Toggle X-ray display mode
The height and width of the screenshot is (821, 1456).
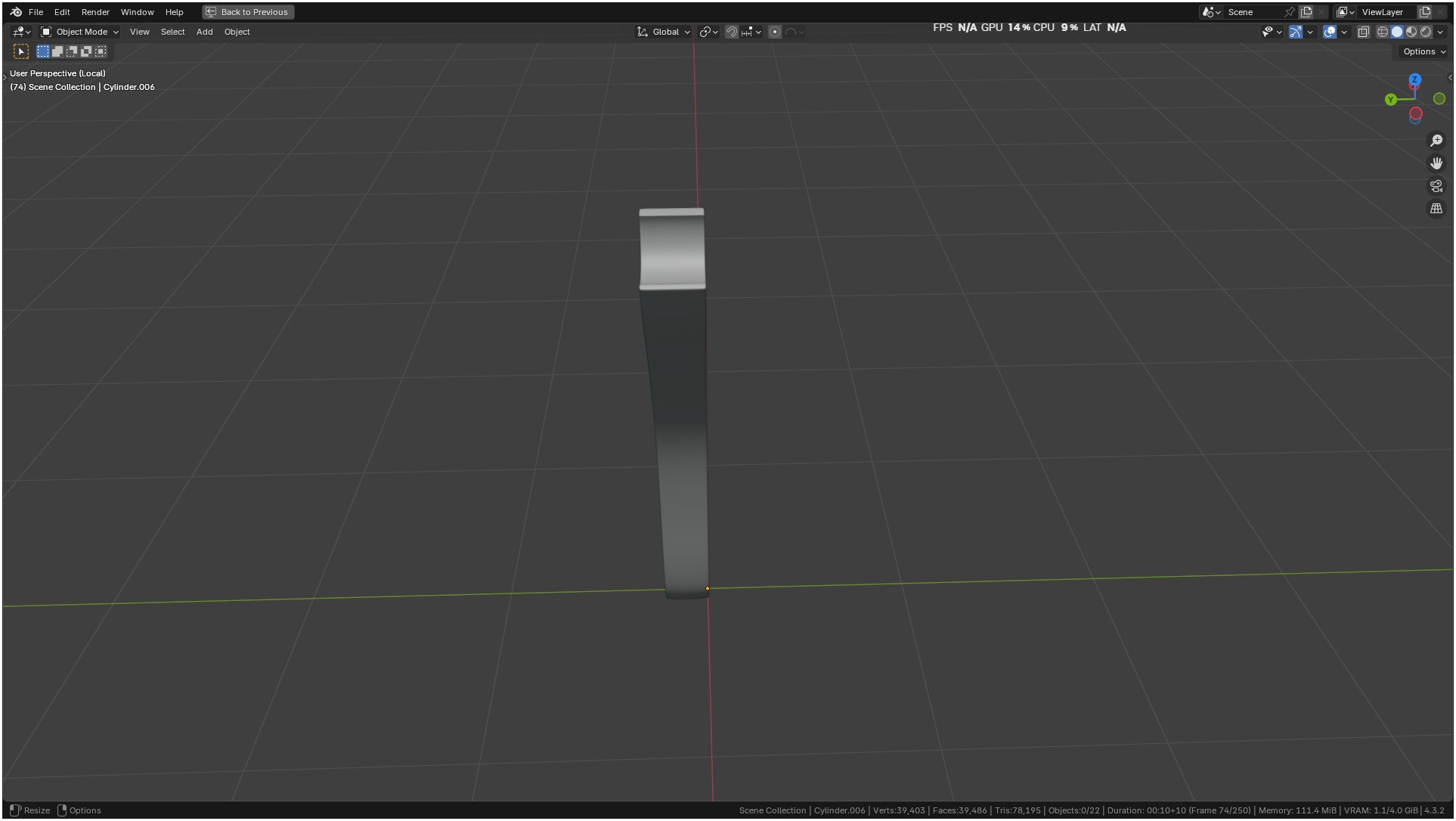tap(1363, 32)
